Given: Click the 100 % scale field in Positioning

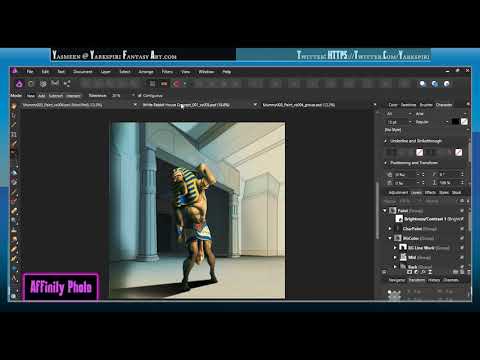Looking at the screenshot, I should pos(448,183).
